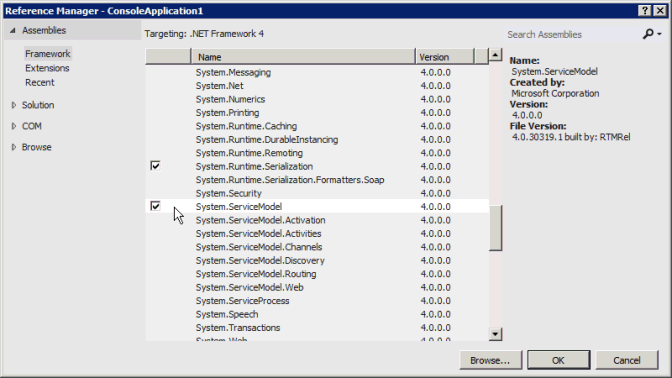
Task: Select the System.Numerics row
Action: [x=317, y=99]
